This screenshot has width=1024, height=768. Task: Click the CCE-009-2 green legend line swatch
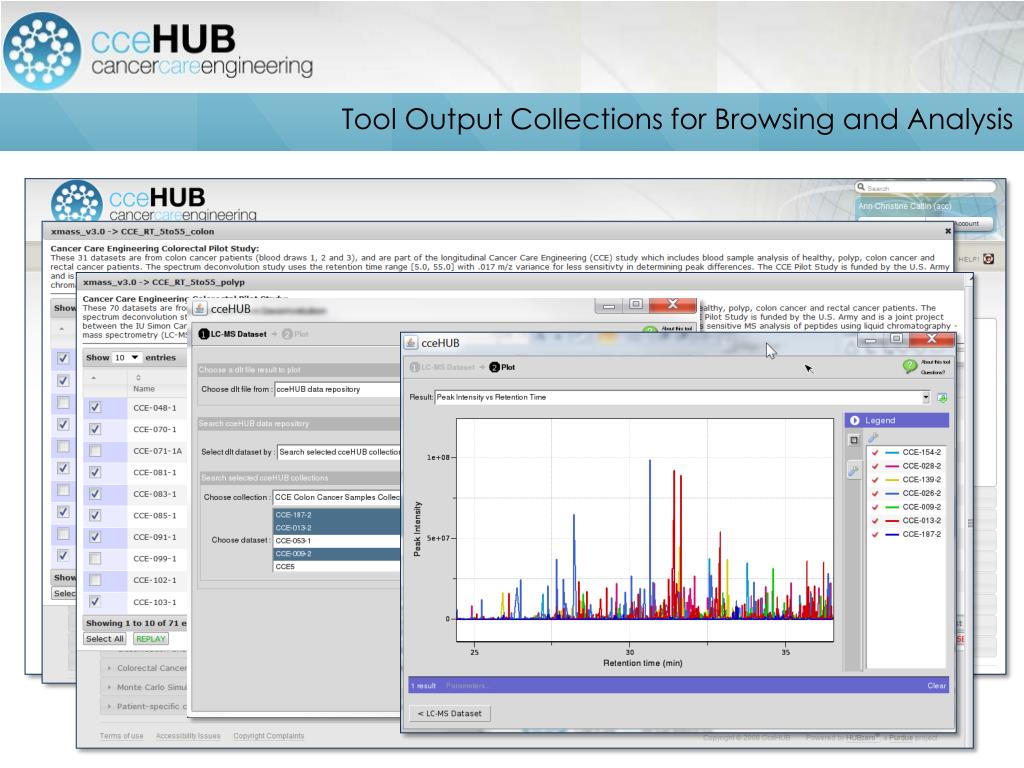(892, 507)
